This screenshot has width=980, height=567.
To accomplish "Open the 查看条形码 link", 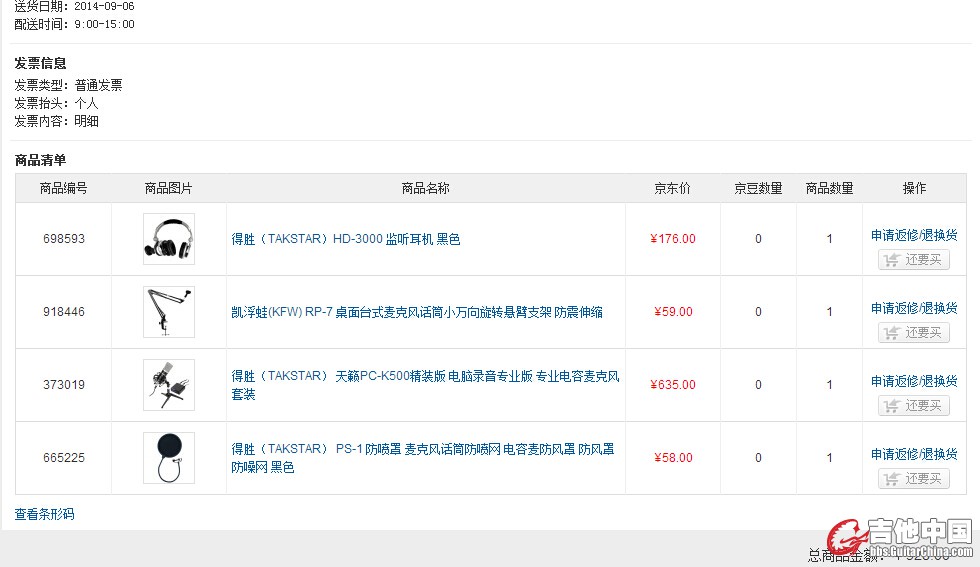I will point(44,514).
